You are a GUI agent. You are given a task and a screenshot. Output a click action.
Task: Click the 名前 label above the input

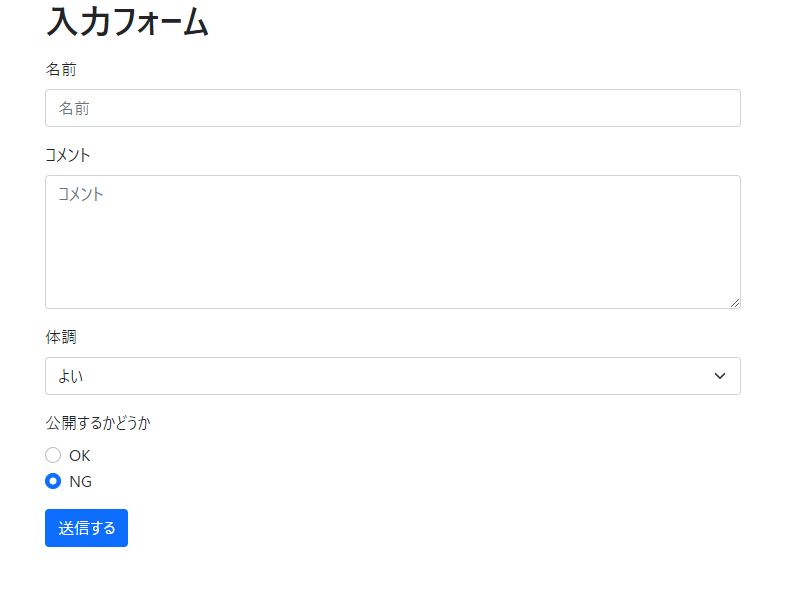[x=61, y=69]
